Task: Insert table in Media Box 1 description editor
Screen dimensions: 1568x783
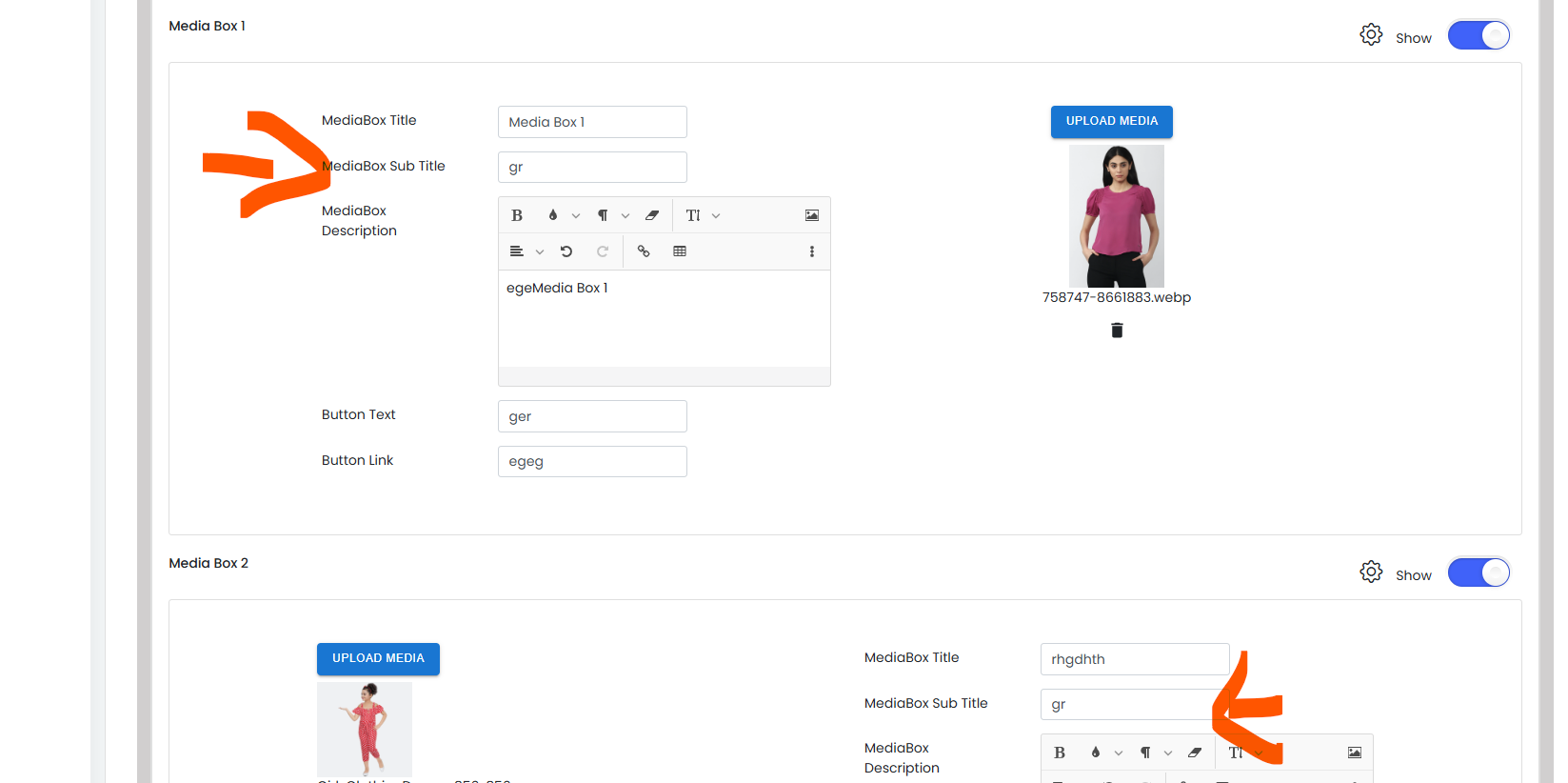Action: [x=680, y=251]
